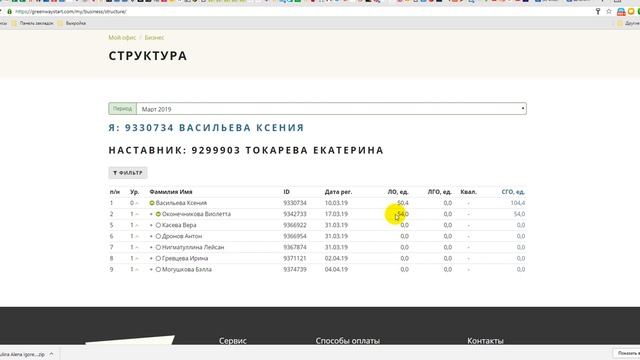Viewport: 640px width, 360px height.
Task: Click status circle beside Касева Вера
Action: pyautogui.click(x=158, y=225)
